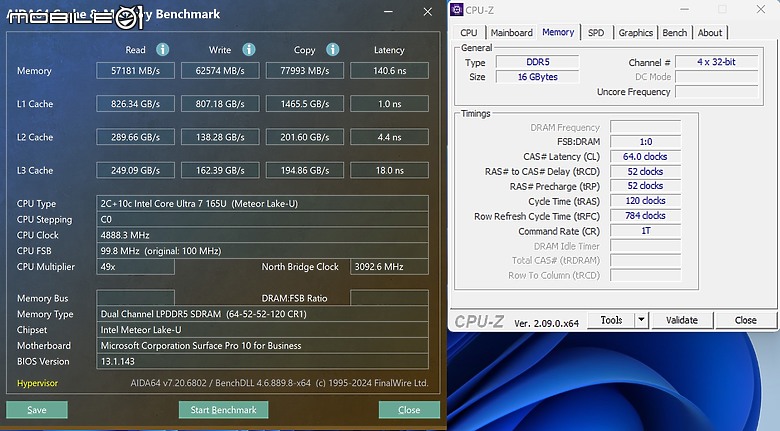Click the Memory Write 62574 MB/s field

[220, 71]
